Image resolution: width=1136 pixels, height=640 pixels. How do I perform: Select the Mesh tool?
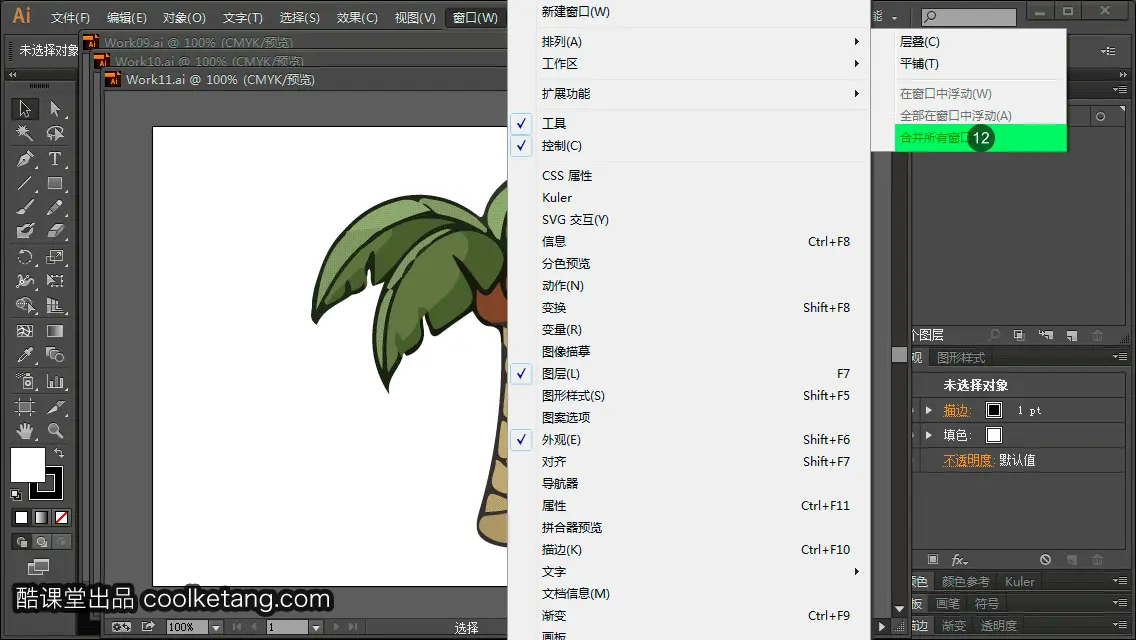pyautogui.click(x=25, y=331)
